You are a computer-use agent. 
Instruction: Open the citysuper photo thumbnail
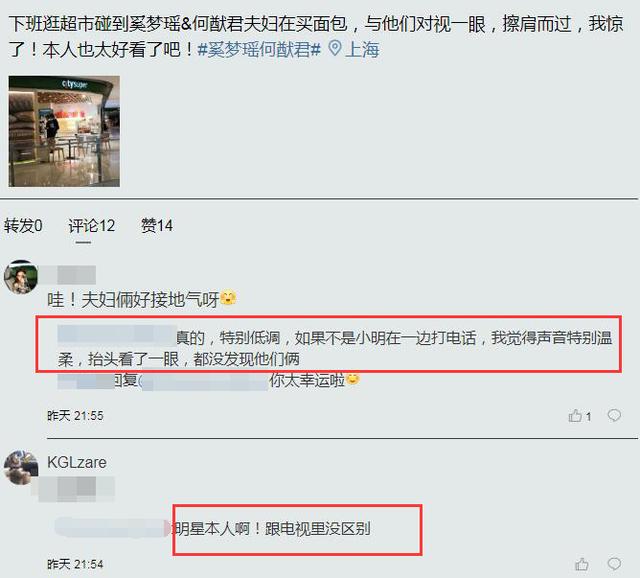tap(64, 131)
